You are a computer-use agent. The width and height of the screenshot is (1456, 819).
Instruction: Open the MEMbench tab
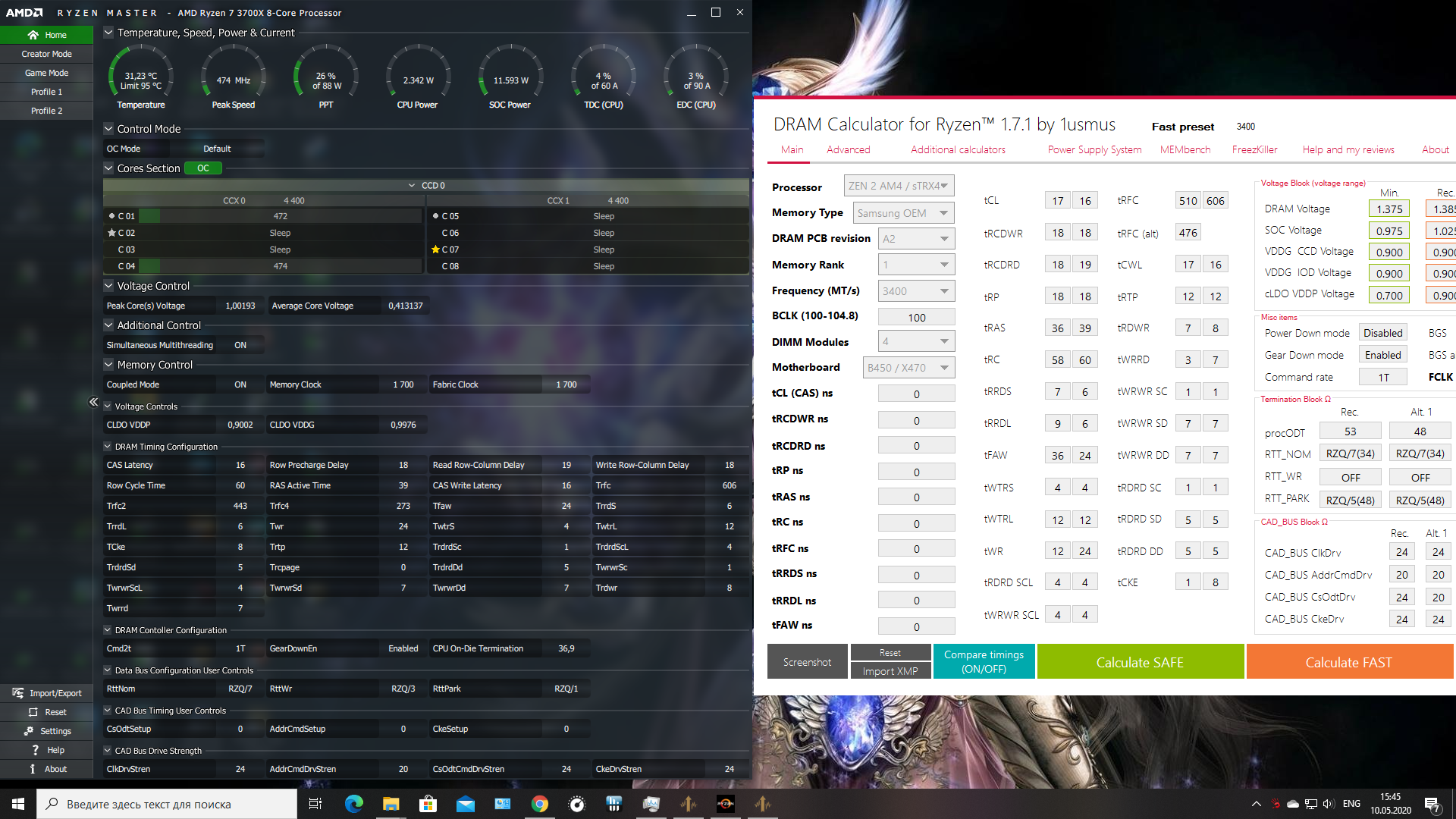click(1185, 149)
